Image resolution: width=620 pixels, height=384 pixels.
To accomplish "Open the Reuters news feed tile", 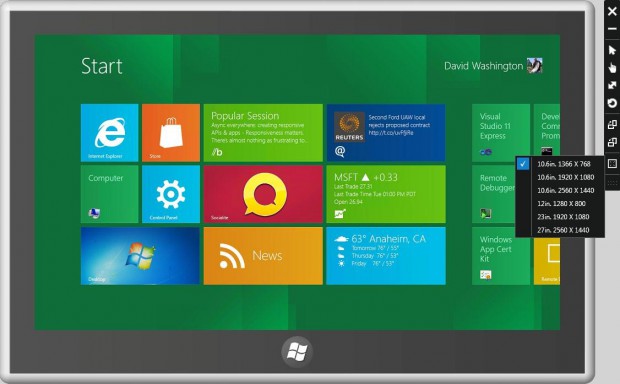I will [x=386, y=133].
